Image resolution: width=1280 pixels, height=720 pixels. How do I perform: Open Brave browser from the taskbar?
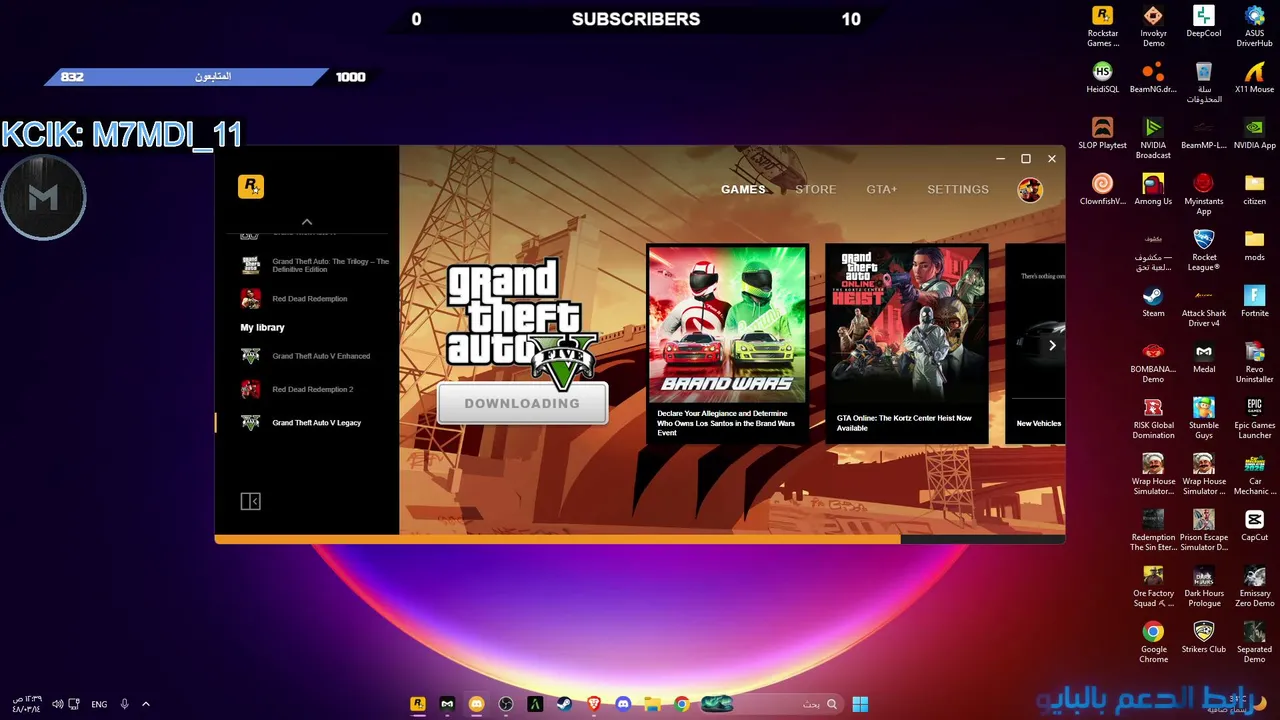594,704
